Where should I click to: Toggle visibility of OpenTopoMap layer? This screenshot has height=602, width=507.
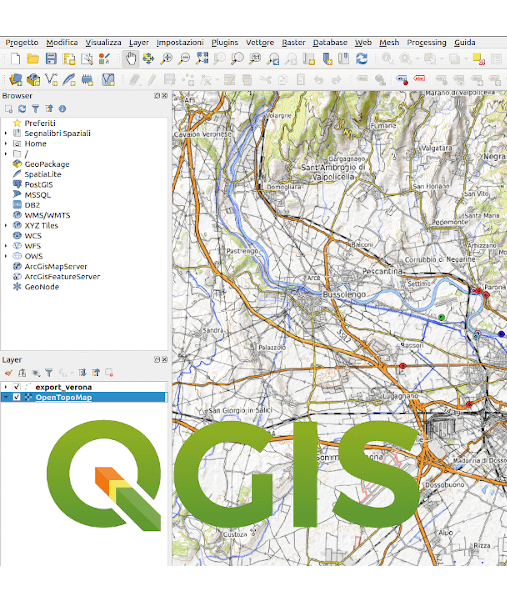17,397
